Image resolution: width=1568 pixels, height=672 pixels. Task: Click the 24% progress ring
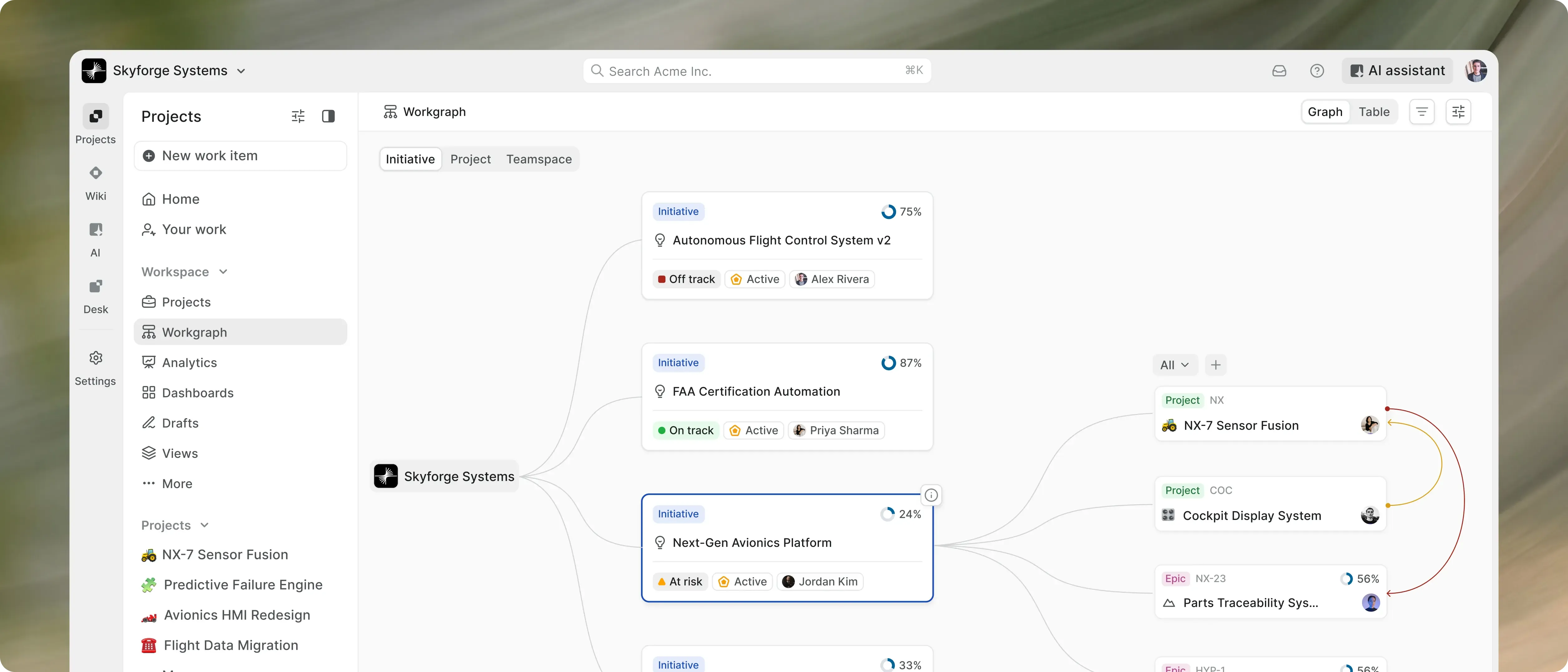tap(888, 514)
